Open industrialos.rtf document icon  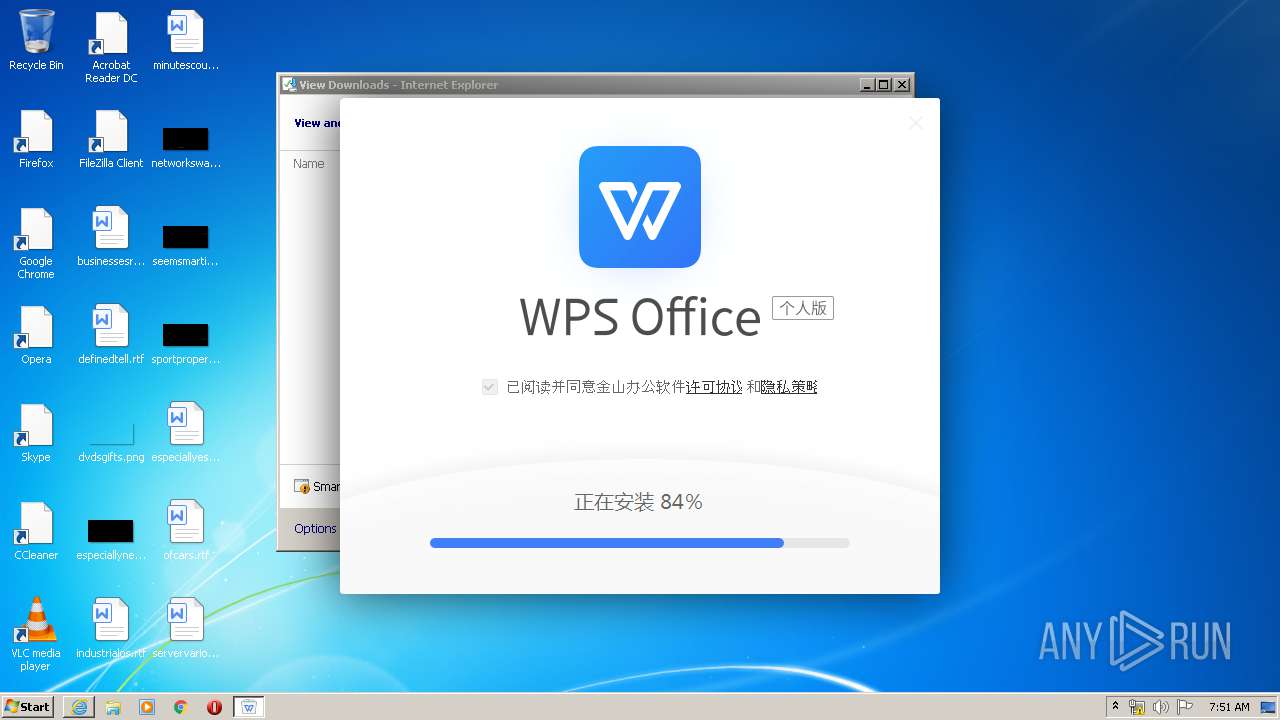[110, 629]
